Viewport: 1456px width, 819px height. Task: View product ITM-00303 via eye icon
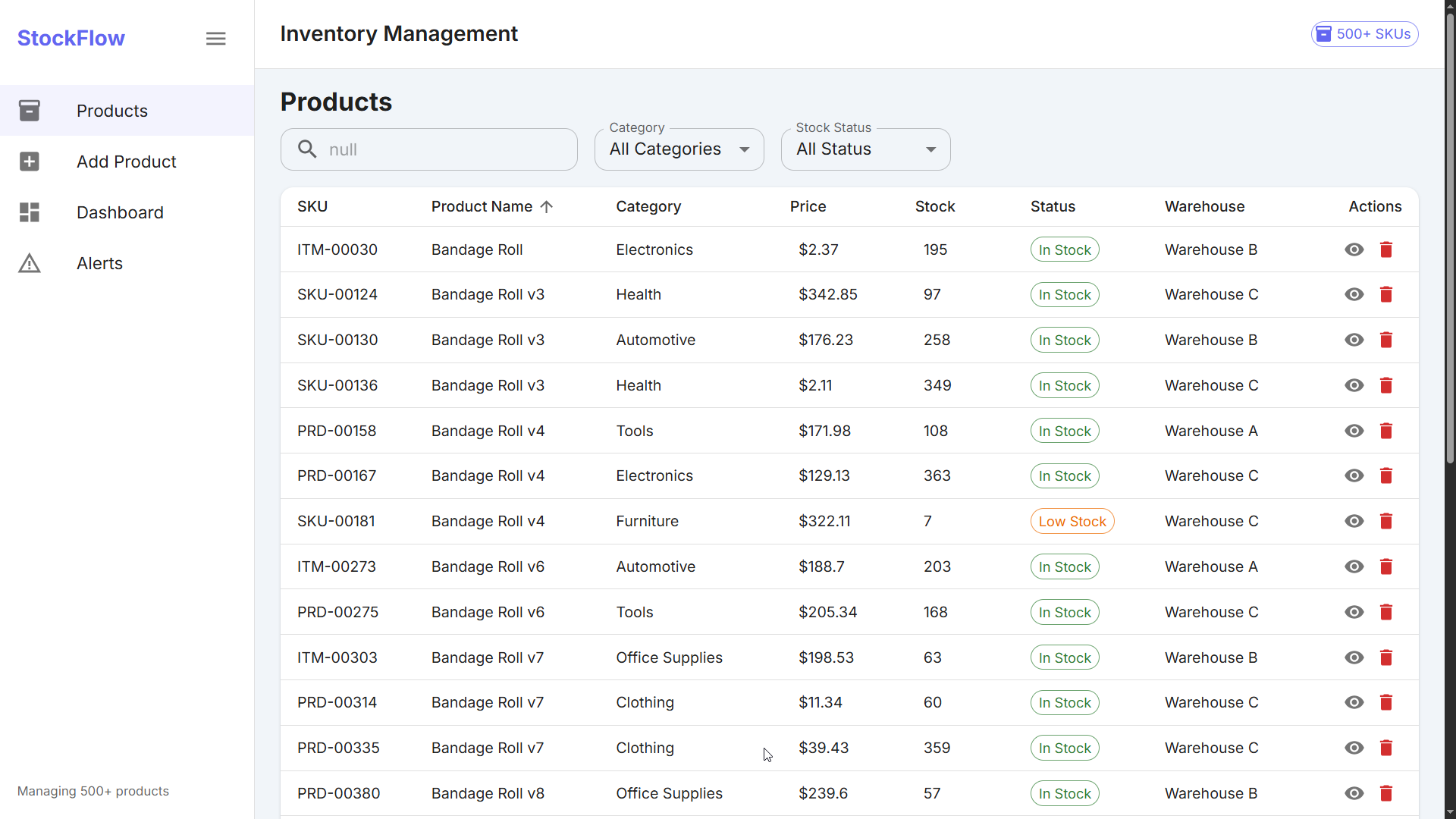coord(1354,657)
